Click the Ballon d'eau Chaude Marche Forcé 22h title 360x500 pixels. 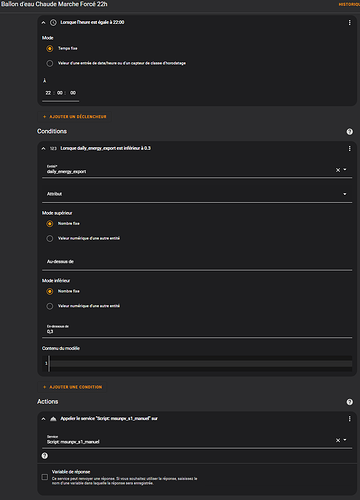tap(54, 4)
